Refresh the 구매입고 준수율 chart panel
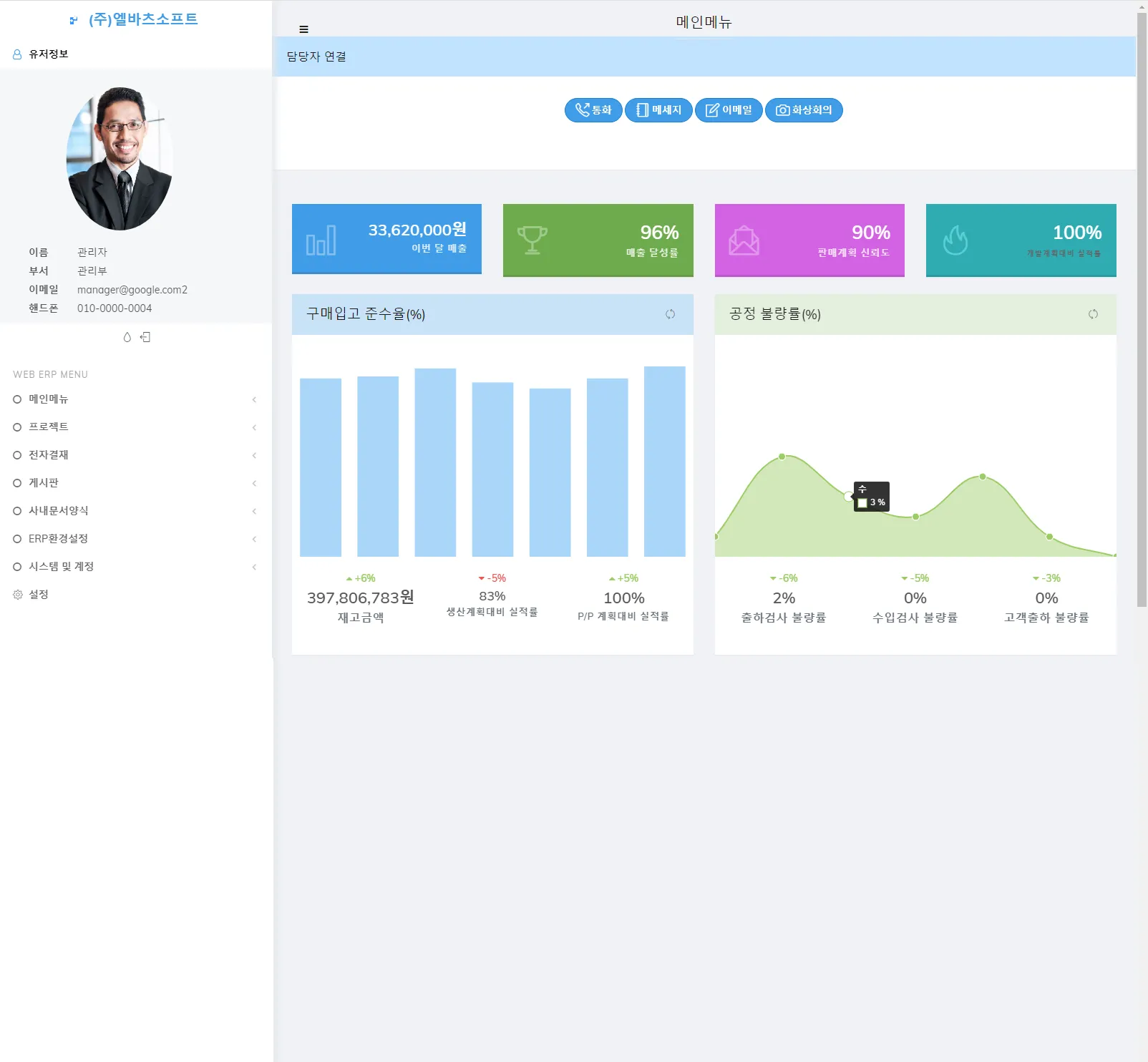Image resolution: width=1148 pixels, height=1062 pixels. (670, 314)
